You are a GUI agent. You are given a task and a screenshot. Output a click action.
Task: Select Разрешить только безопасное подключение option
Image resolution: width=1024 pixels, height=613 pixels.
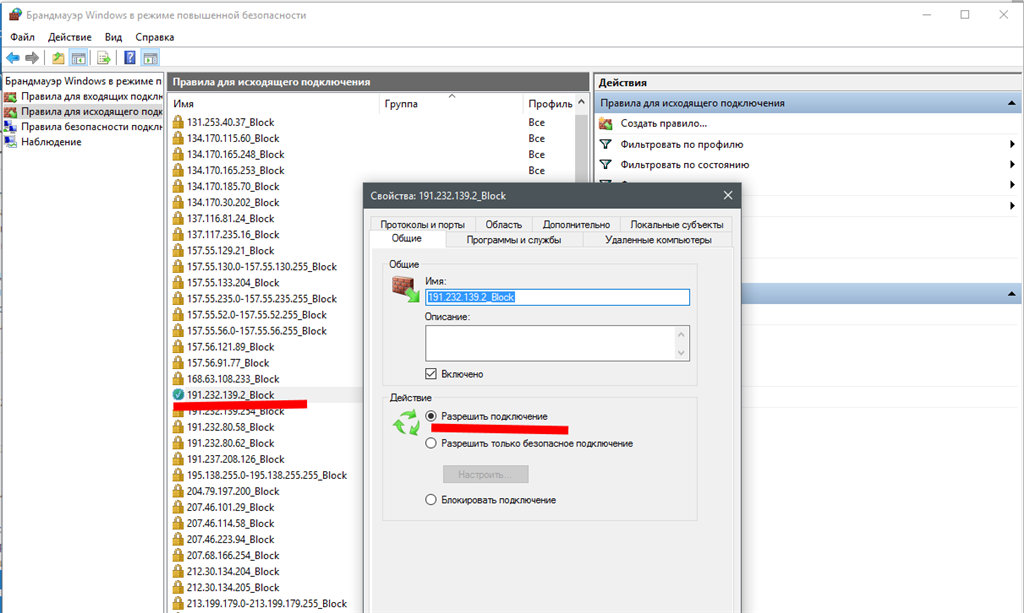pyautogui.click(x=430, y=443)
